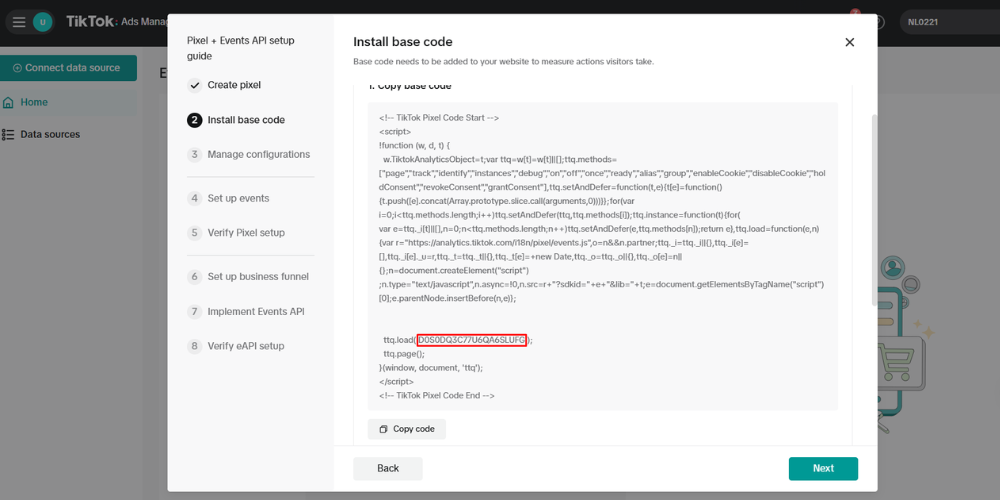Click the Home house icon in the sidebar
The width and height of the screenshot is (1000, 500).
pyautogui.click(x=8, y=102)
